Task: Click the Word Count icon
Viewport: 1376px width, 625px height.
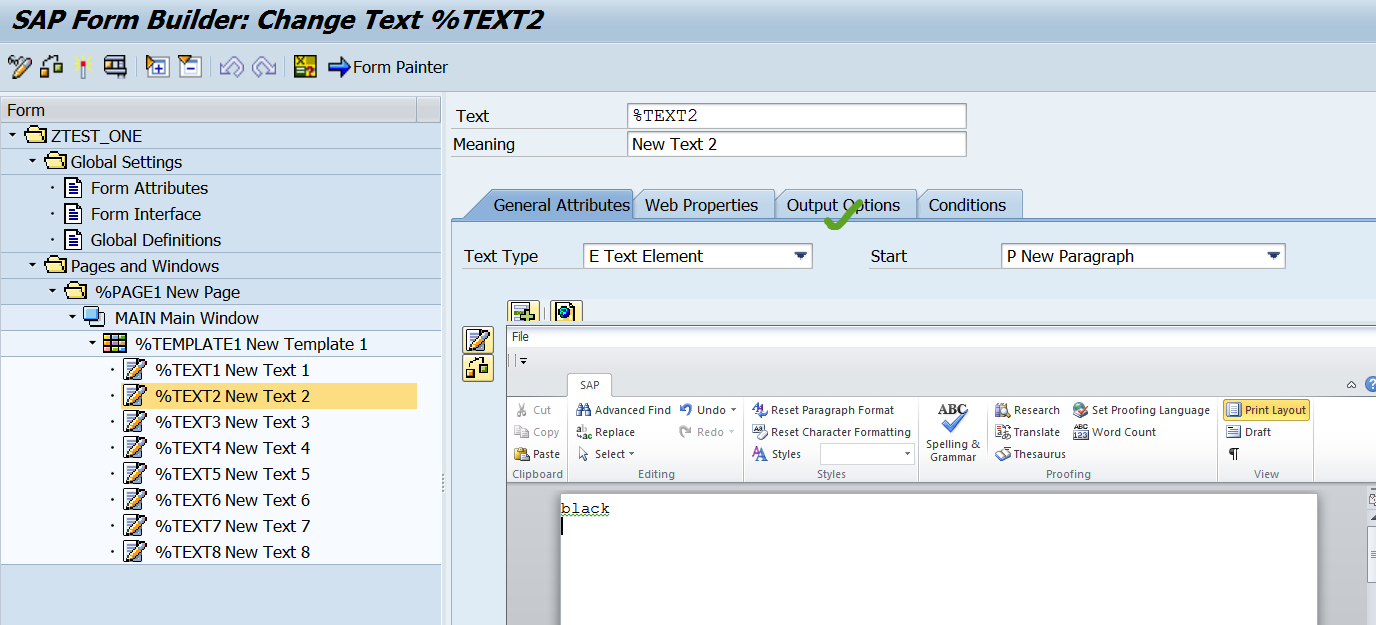Action: 1114,432
